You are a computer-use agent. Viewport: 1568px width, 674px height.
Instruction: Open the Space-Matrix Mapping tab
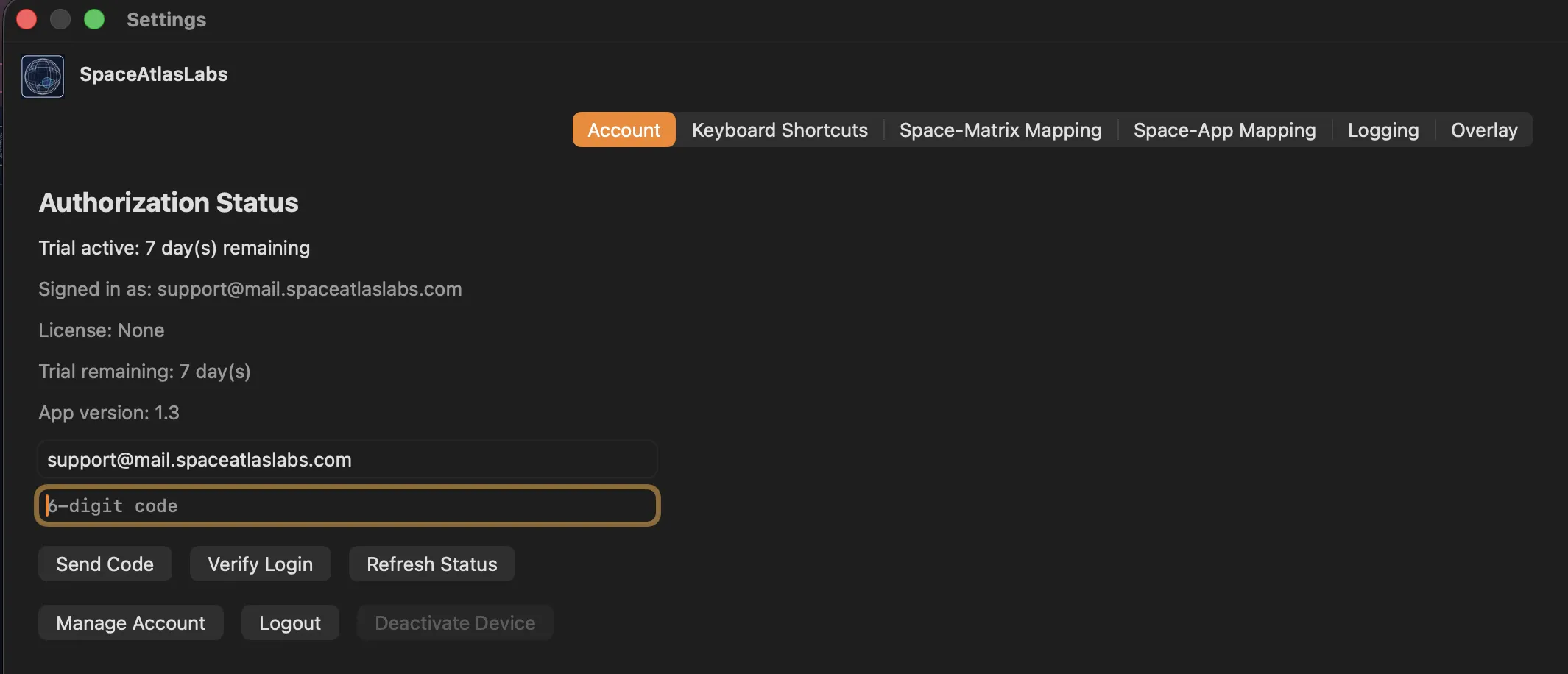(1001, 130)
